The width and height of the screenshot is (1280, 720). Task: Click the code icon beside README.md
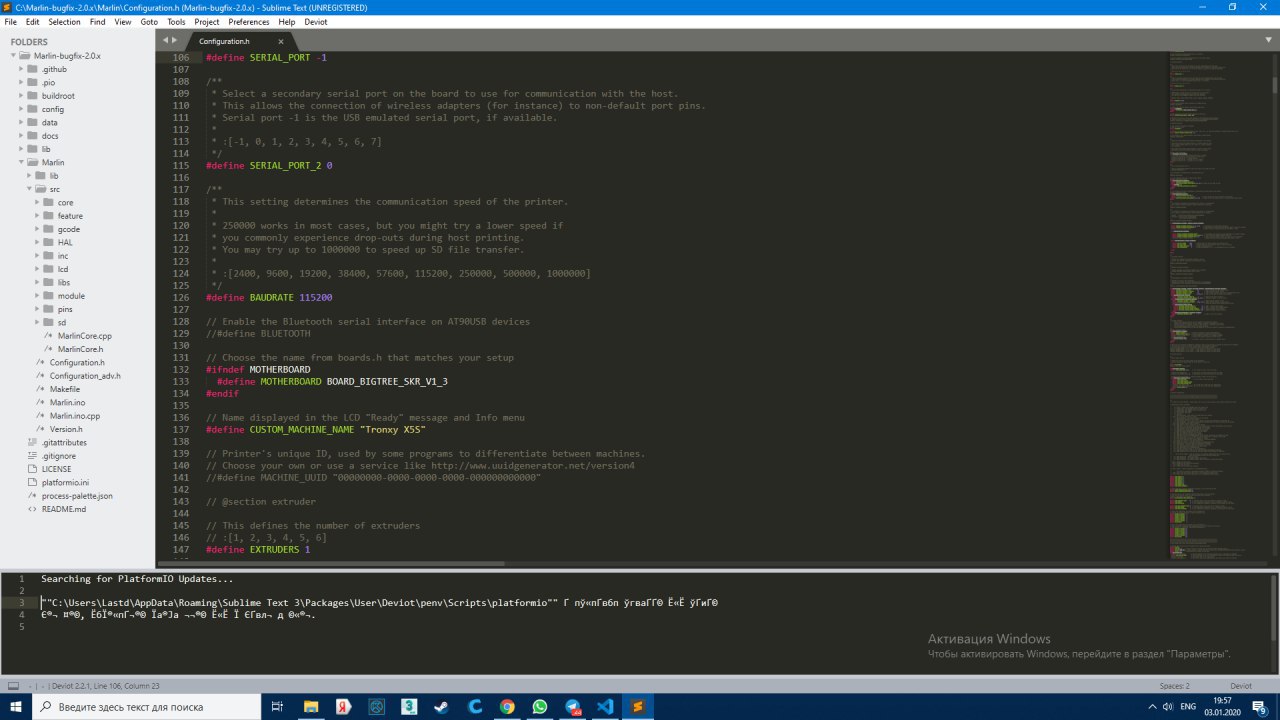[32, 509]
